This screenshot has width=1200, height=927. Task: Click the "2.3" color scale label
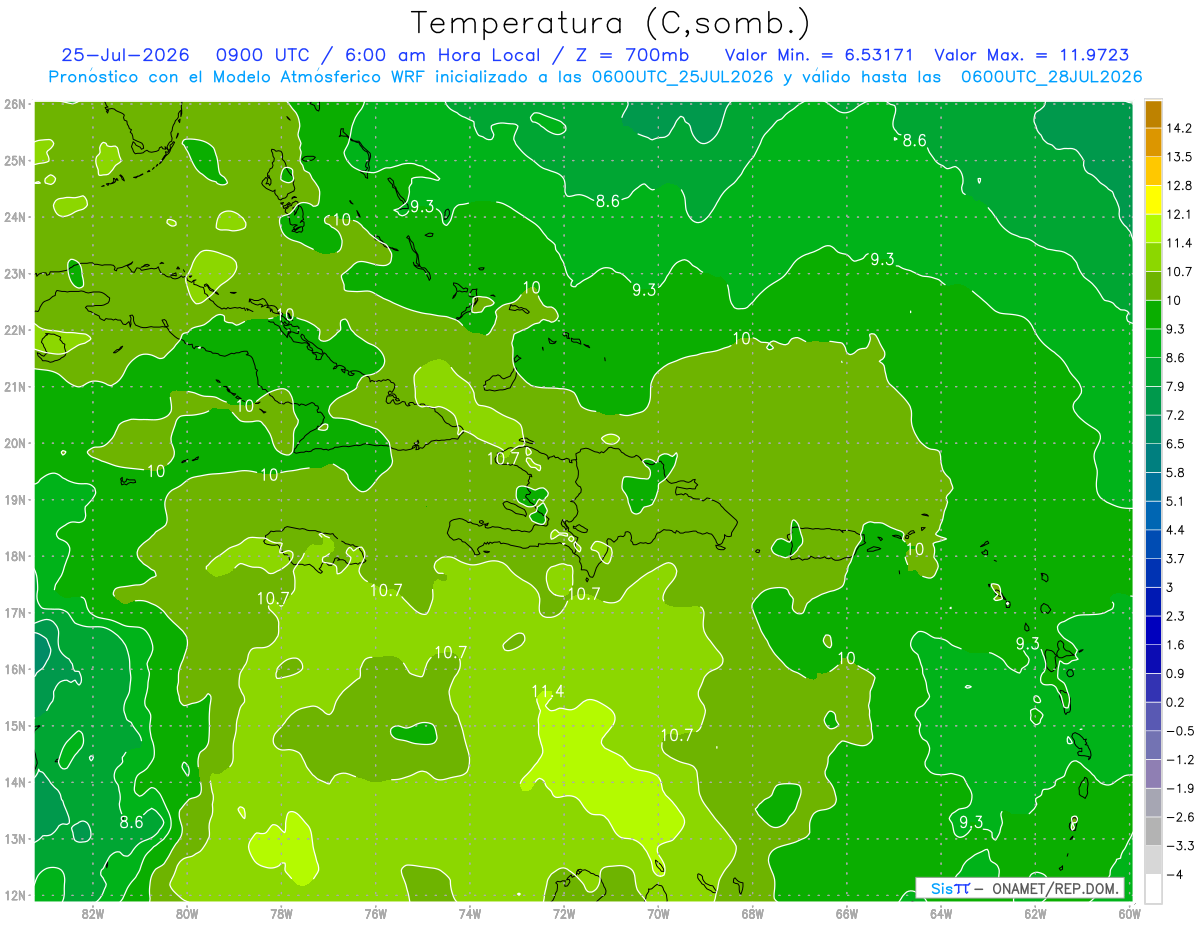pos(1176,616)
